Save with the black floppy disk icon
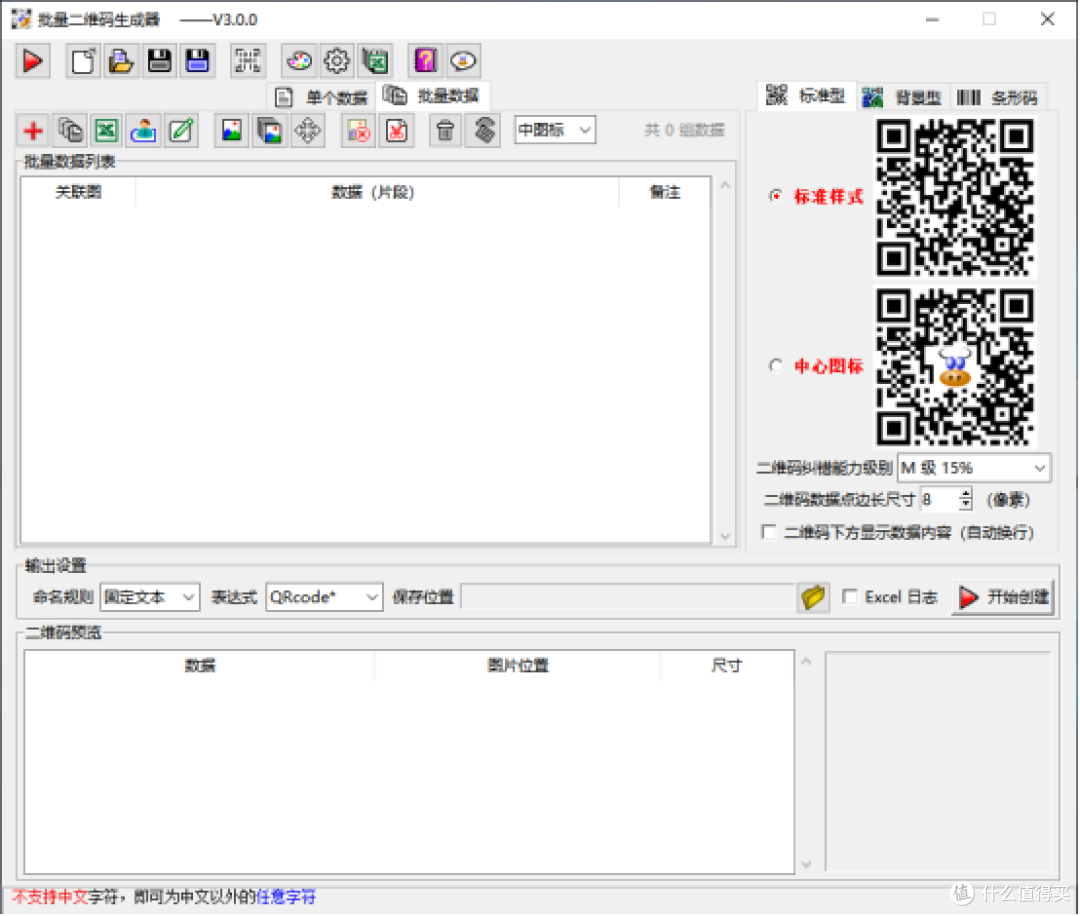This screenshot has height=916, width=1080. click(x=159, y=61)
